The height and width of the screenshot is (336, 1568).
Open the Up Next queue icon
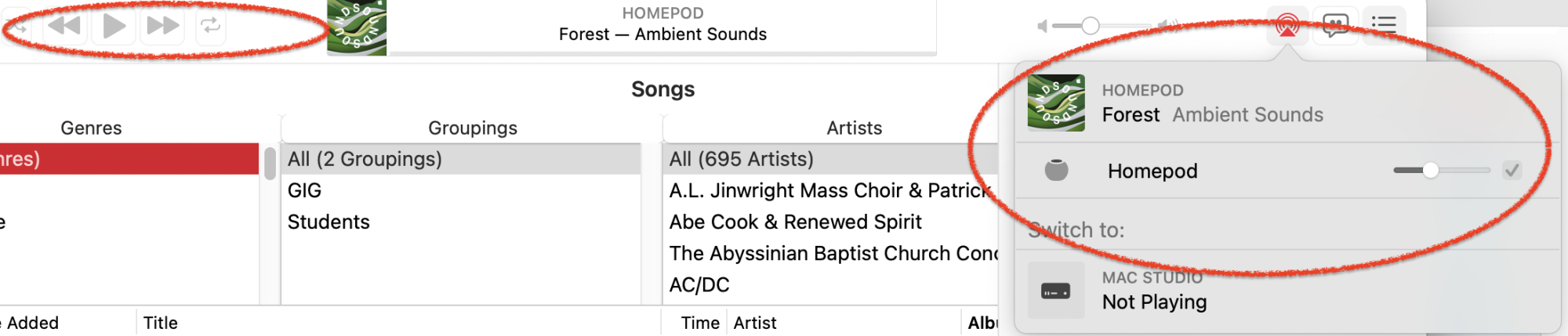[1384, 25]
